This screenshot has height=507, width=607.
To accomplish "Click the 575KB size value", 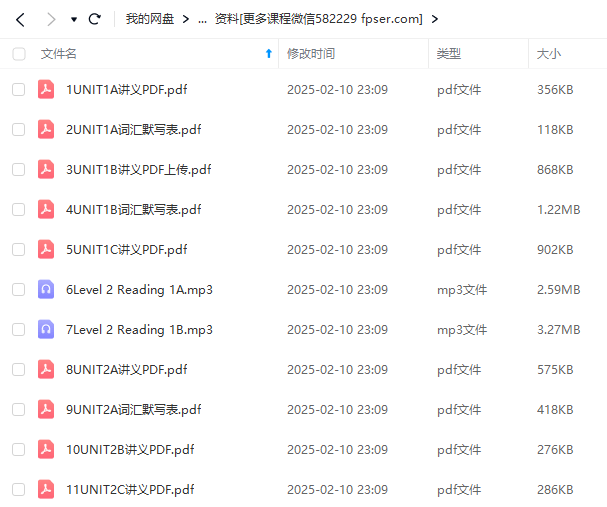I will 555,370.
